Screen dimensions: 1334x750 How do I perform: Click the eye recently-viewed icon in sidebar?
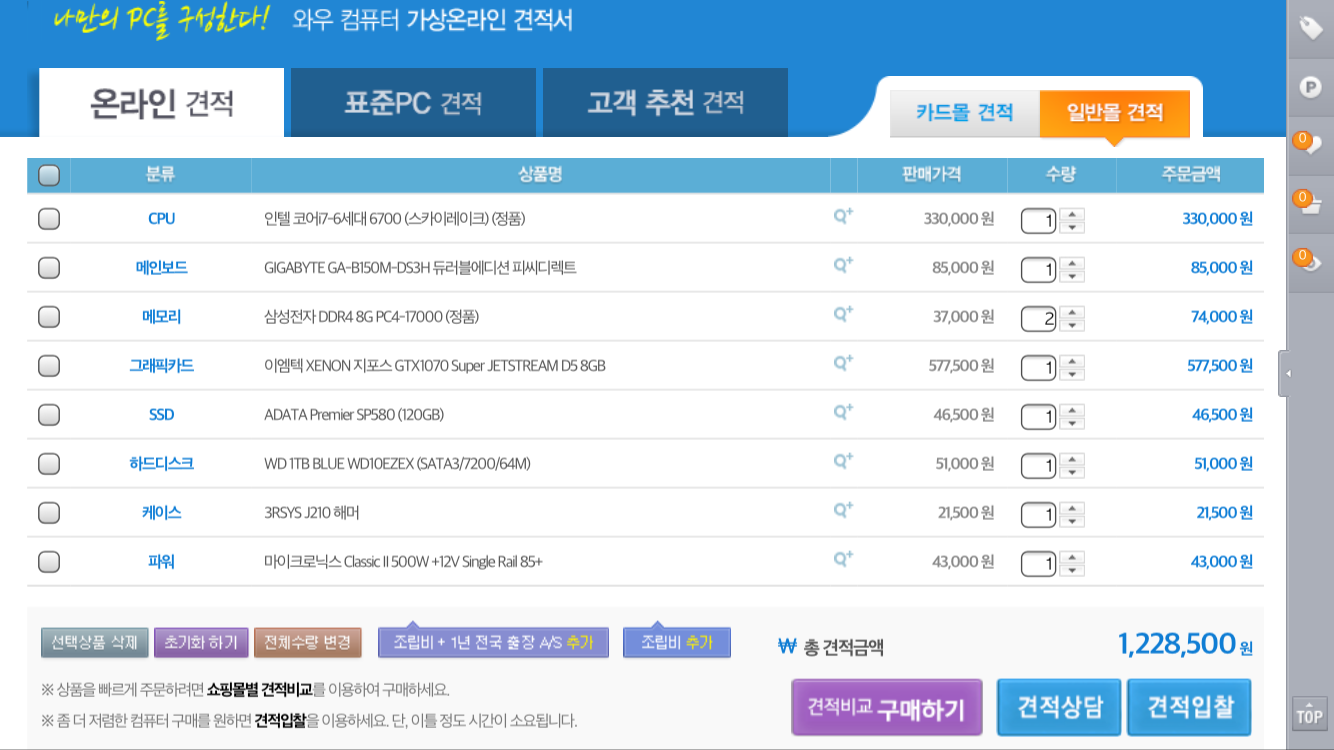tap(1310, 262)
